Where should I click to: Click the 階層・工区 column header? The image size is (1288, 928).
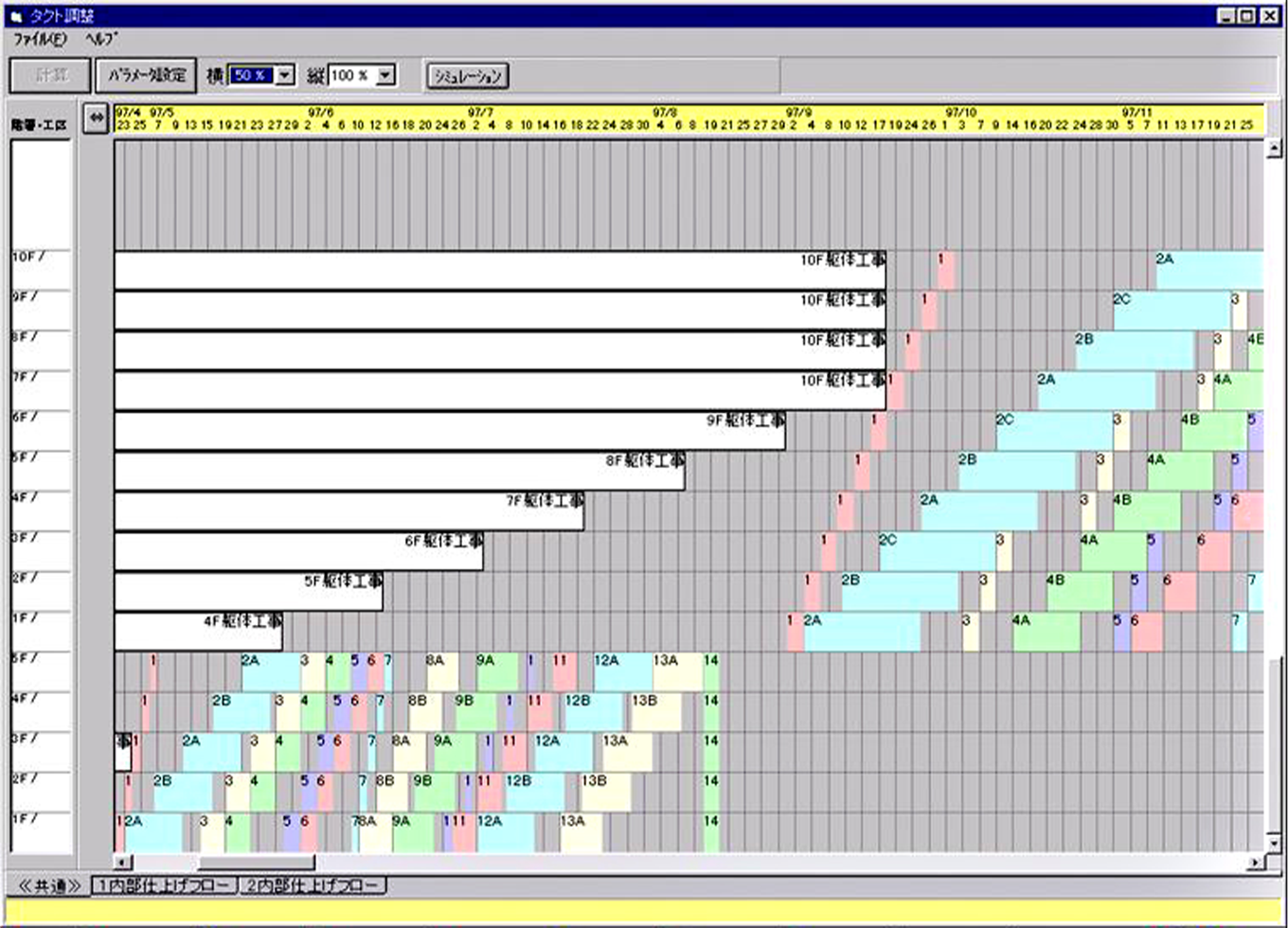[40, 124]
